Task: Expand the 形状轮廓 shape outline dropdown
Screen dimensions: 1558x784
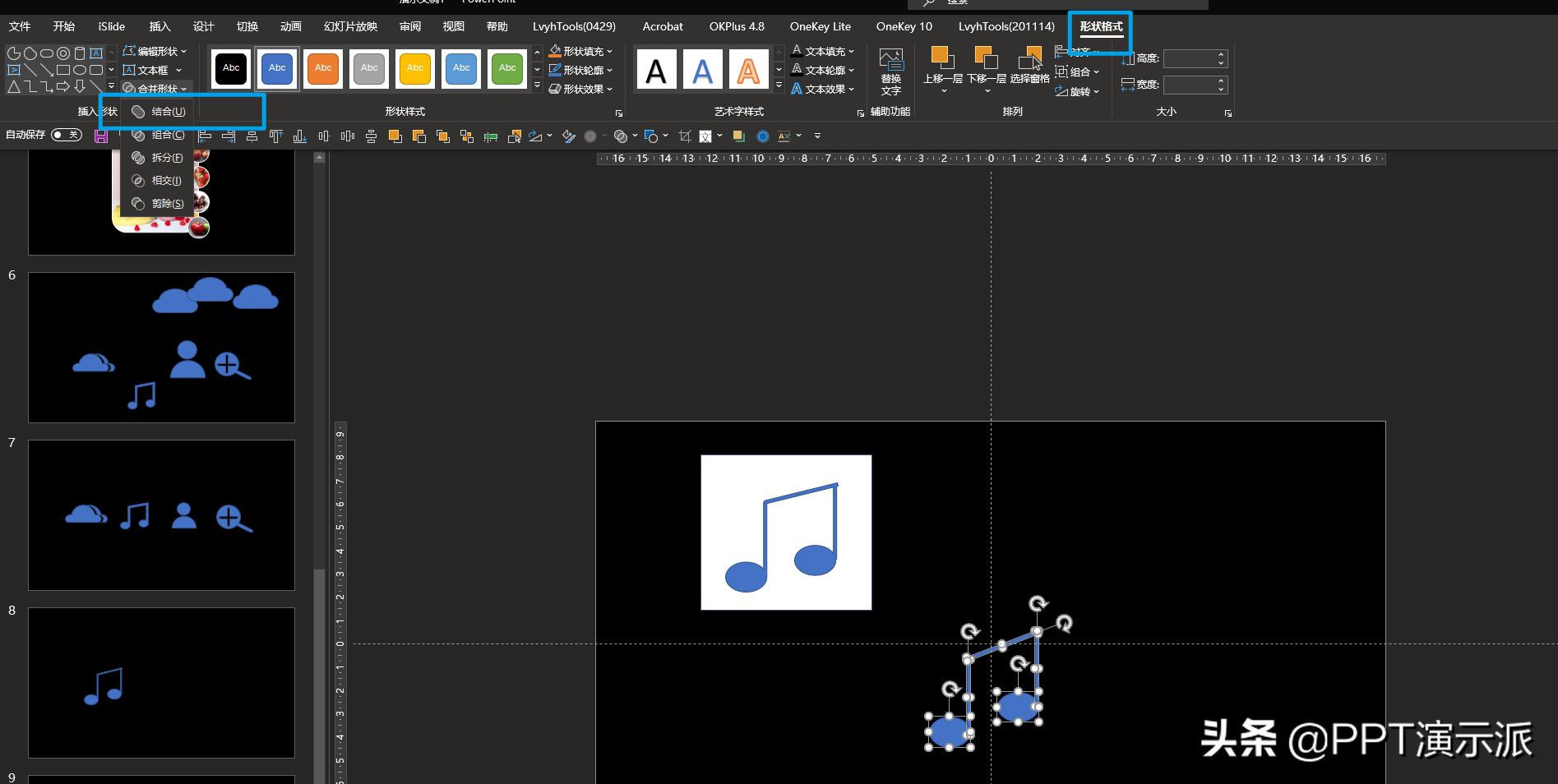Action: click(581, 70)
